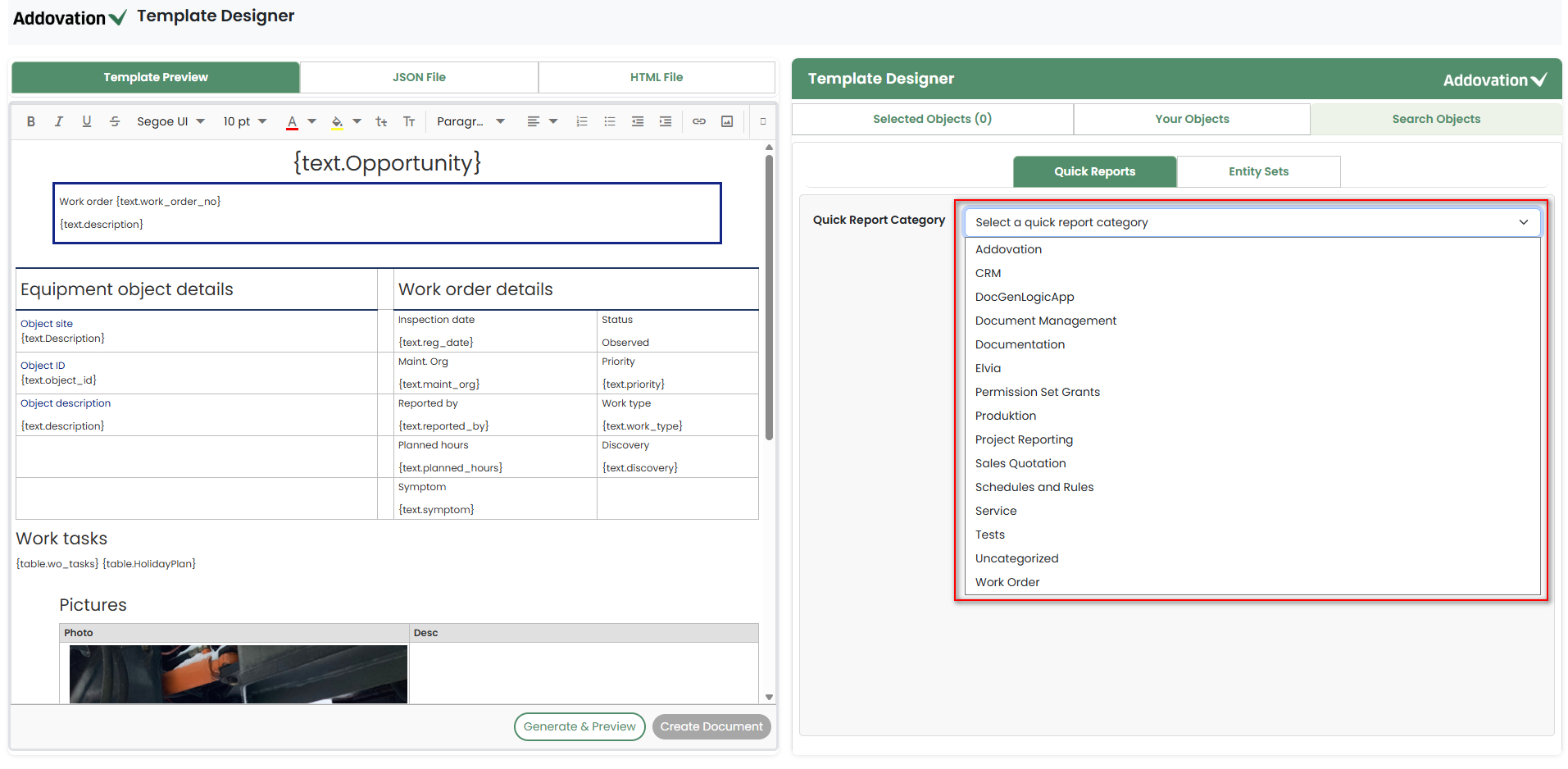This screenshot has width=1568, height=769.
Task: Insert a hyperlink
Action: [x=699, y=121]
